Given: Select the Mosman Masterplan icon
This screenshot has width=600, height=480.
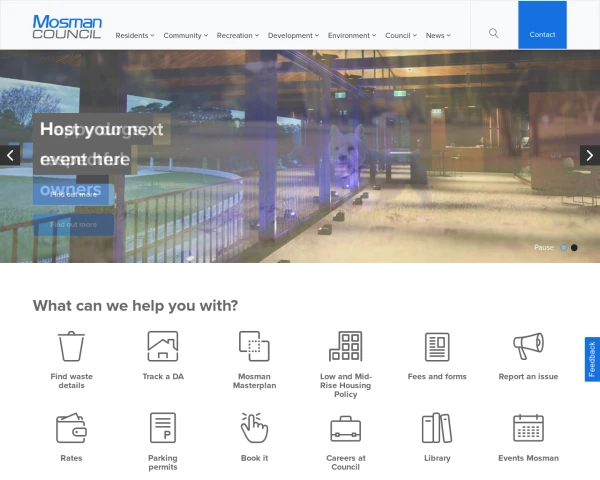Looking at the screenshot, I should point(254,346).
